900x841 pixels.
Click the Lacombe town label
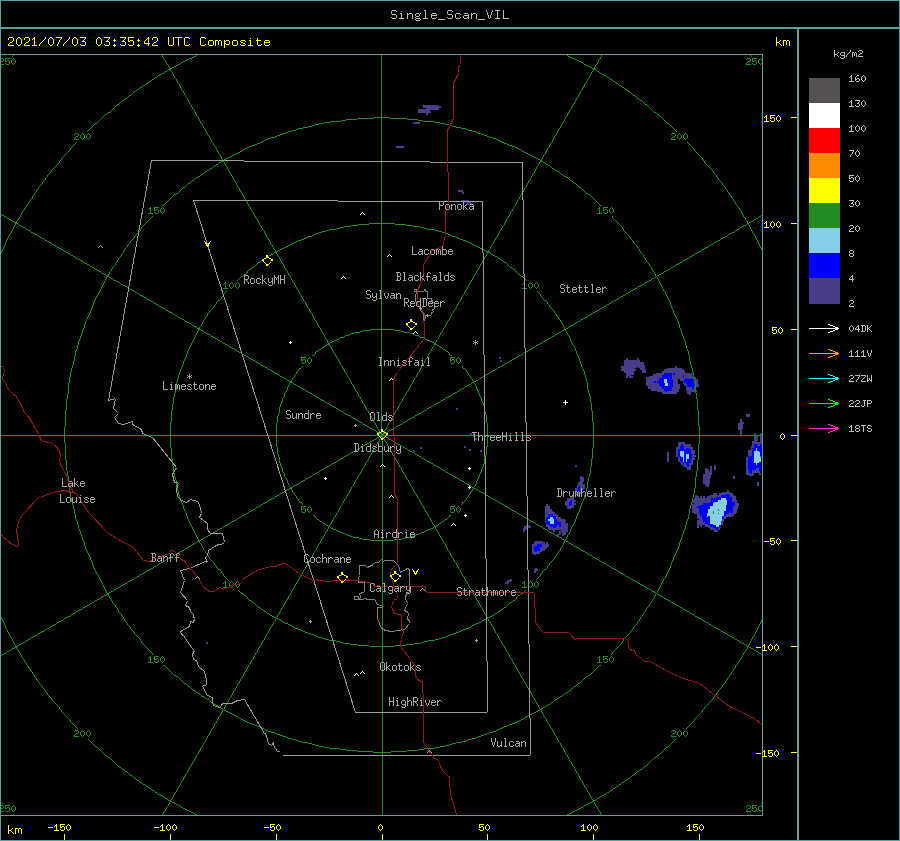coord(432,251)
